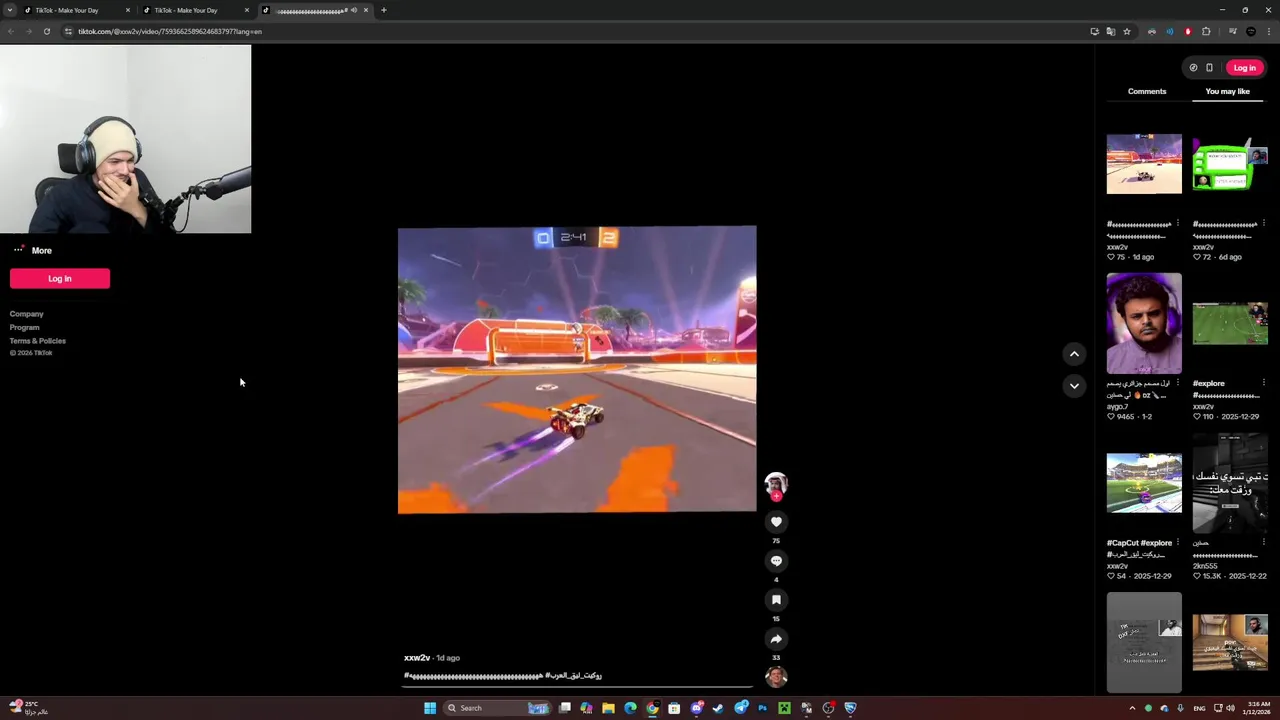
Task: Open green chat bubble recommended thumbnail
Action: pyautogui.click(x=1230, y=164)
